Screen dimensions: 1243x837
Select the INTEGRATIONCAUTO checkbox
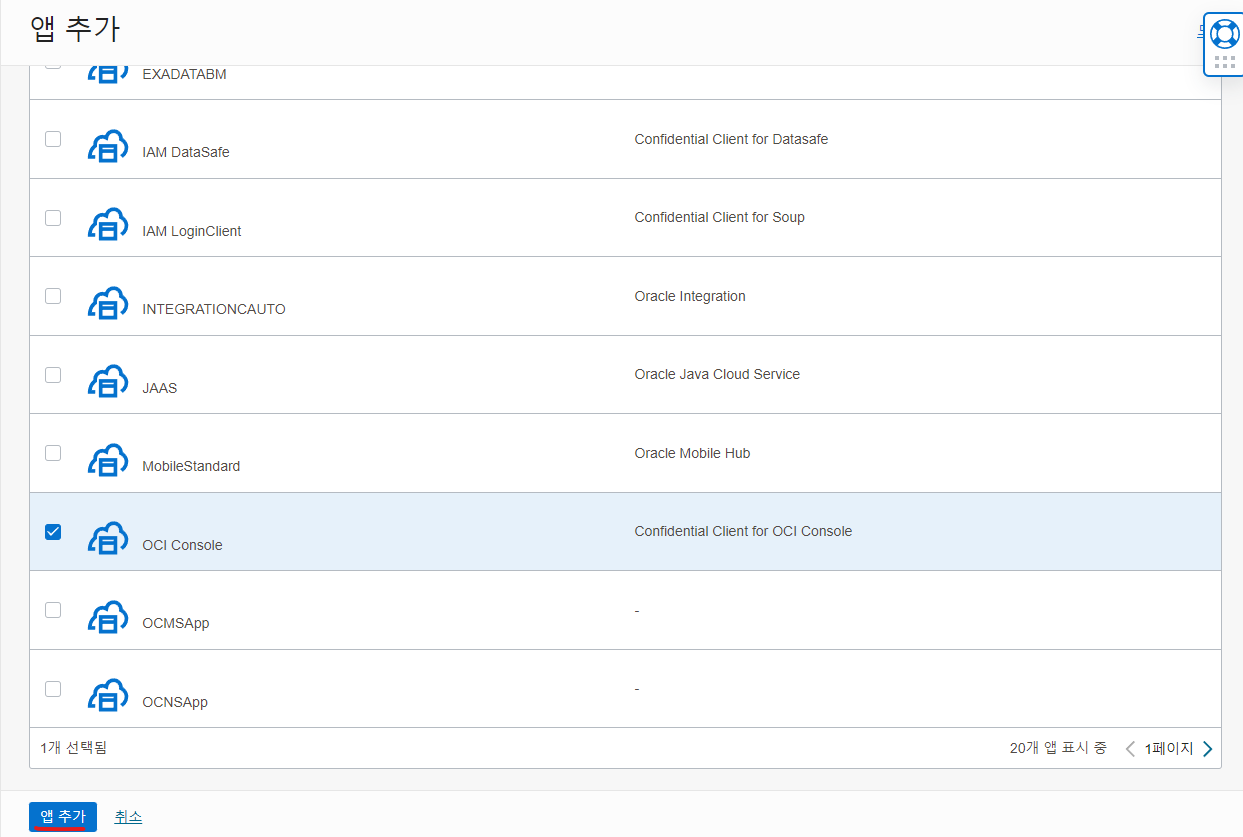(x=53, y=296)
